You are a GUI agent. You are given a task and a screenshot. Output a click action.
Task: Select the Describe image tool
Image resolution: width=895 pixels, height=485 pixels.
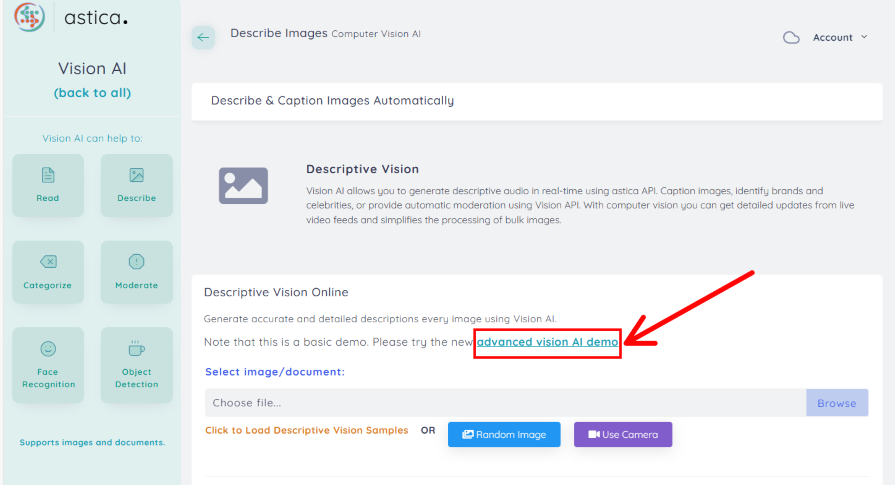(137, 185)
